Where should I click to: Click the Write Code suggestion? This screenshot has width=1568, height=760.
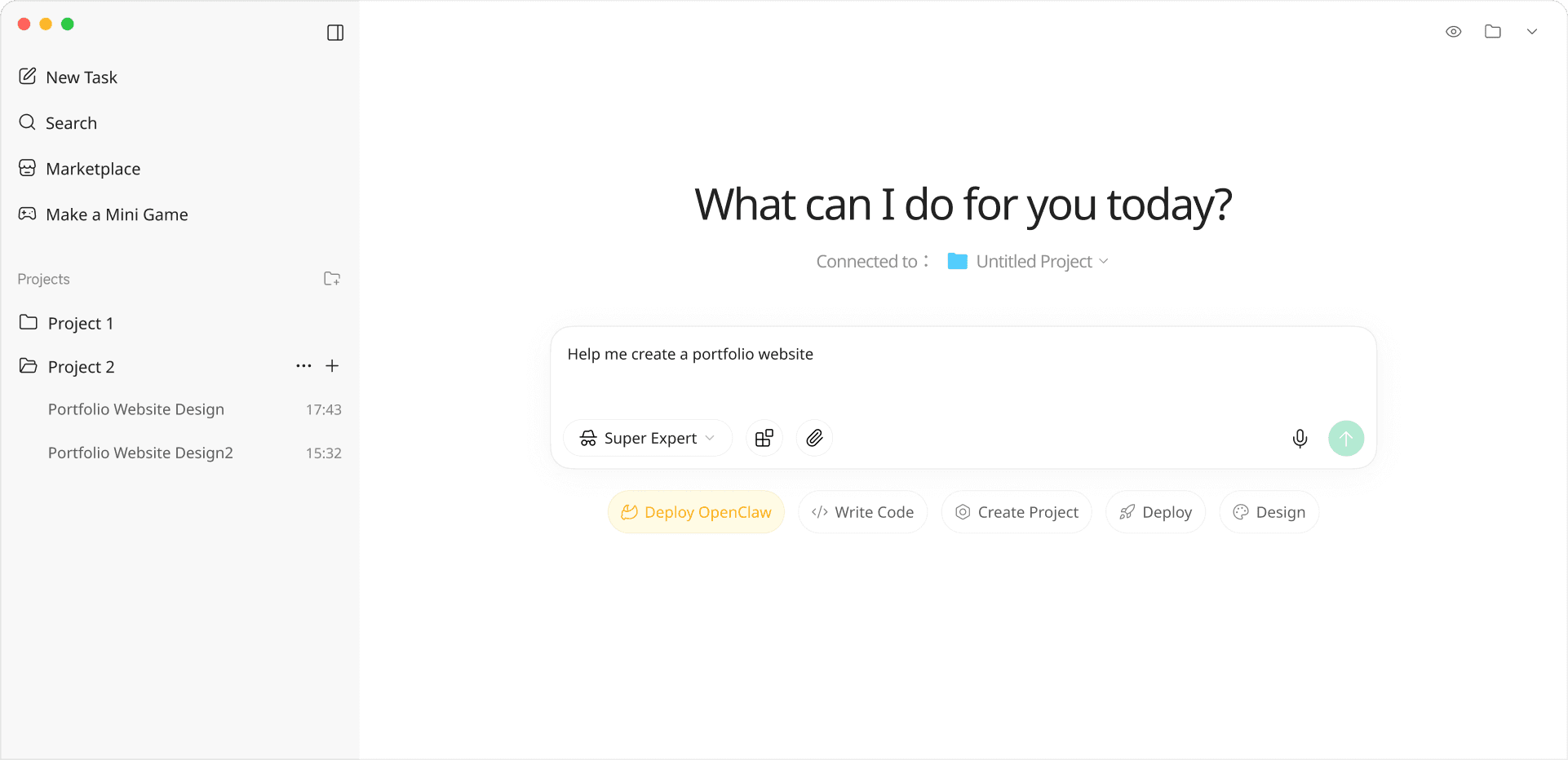click(x=862, y=511)
